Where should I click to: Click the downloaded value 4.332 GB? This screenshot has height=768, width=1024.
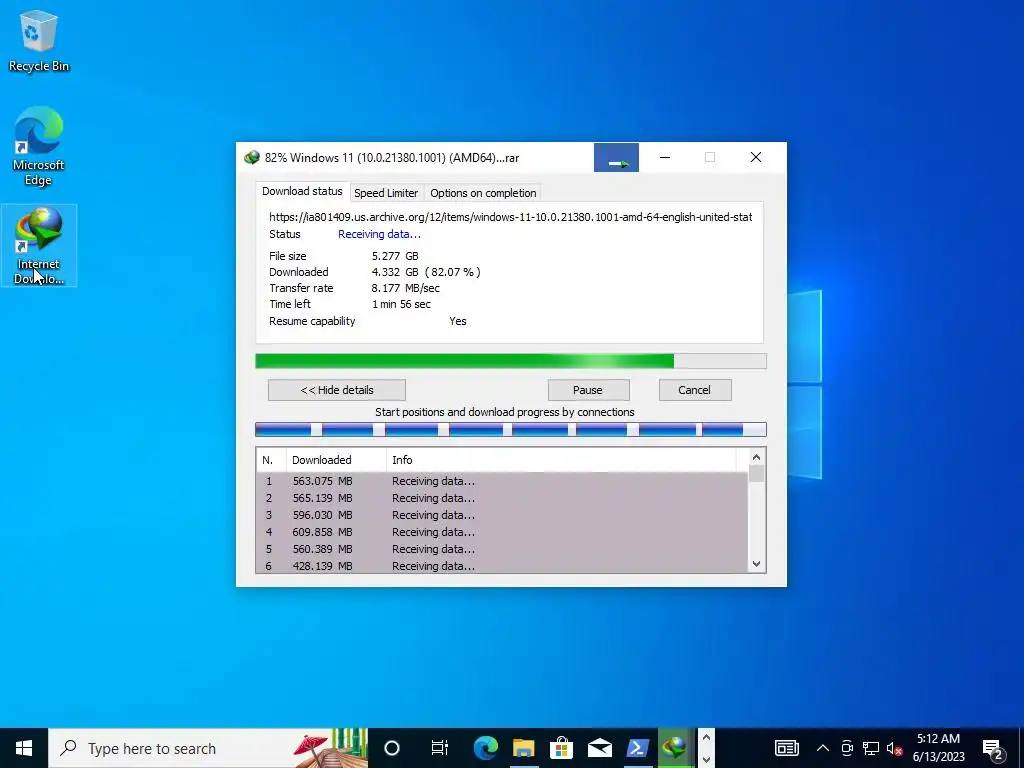(395, 272)
